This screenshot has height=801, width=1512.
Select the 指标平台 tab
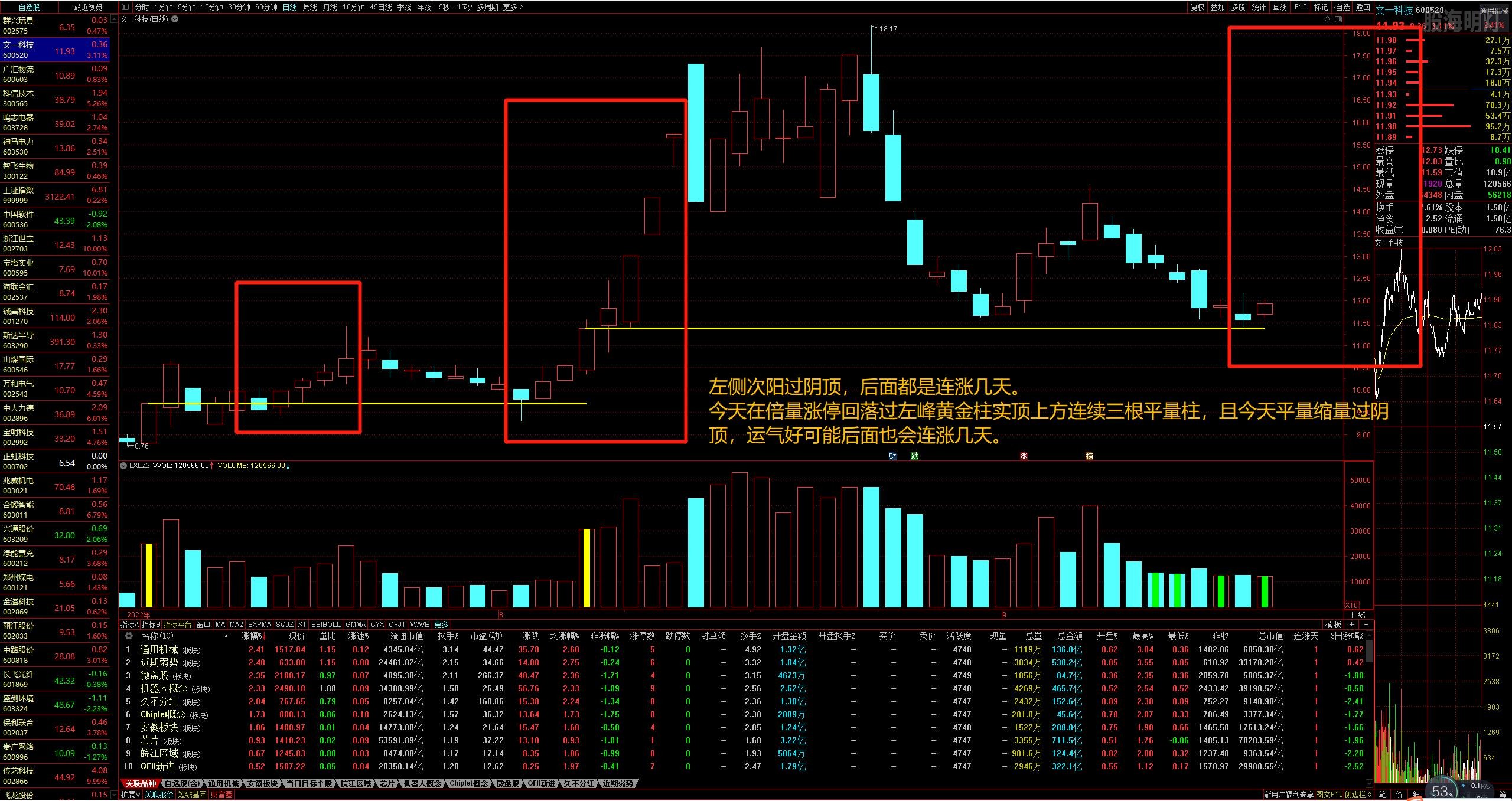pyautogui.click(x=177, y=624)
